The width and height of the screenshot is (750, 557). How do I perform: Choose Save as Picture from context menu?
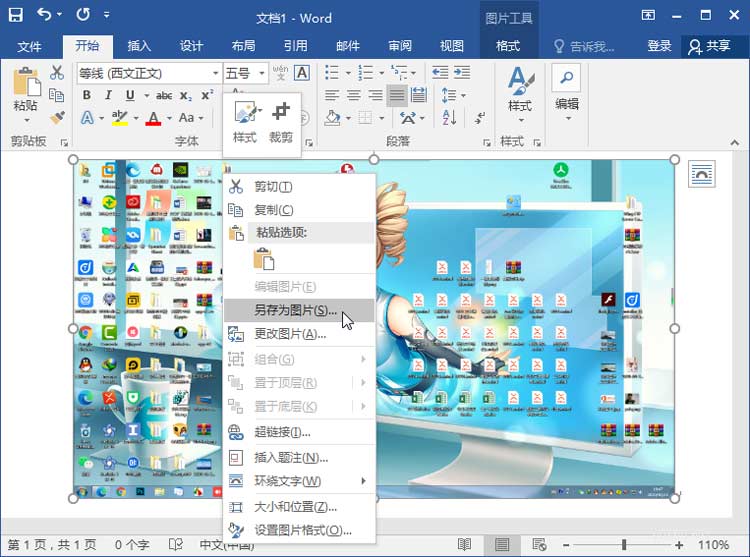(299, 310)
